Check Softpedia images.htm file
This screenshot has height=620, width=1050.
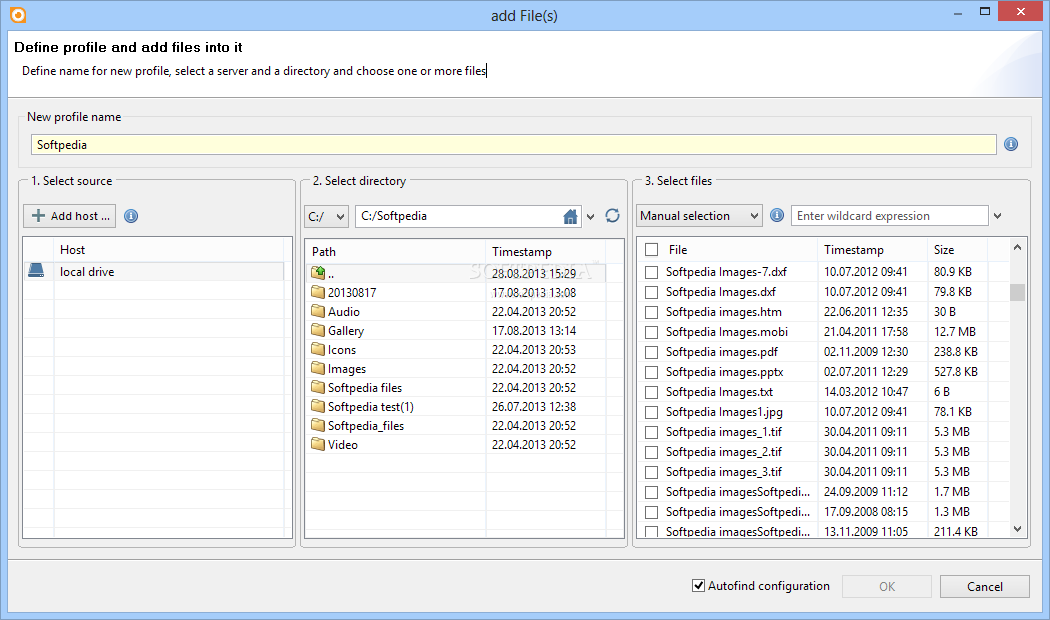651,313
